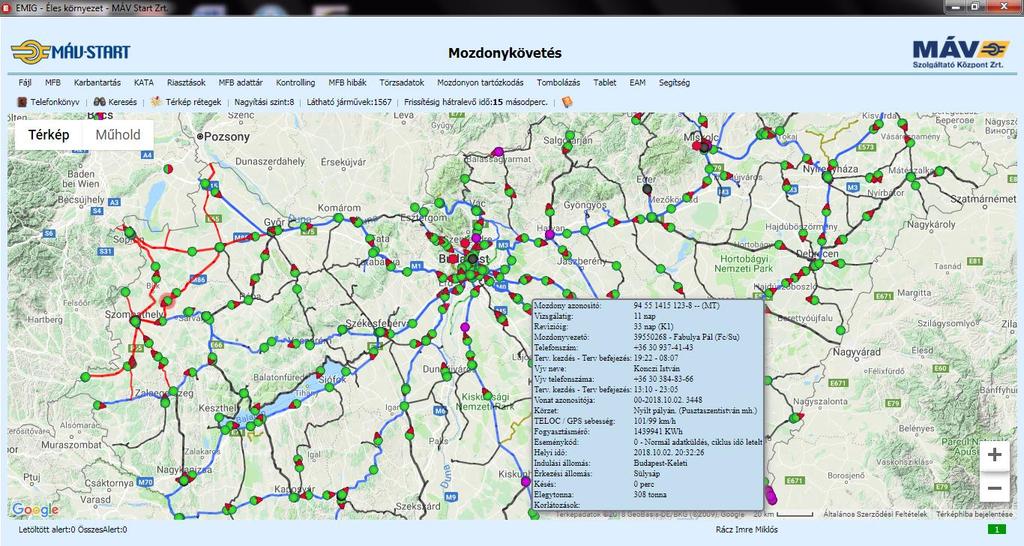Click the Mozdonykövetés page title
Viewport: 1024px width, 546px height.
click(x=505, y=54)
